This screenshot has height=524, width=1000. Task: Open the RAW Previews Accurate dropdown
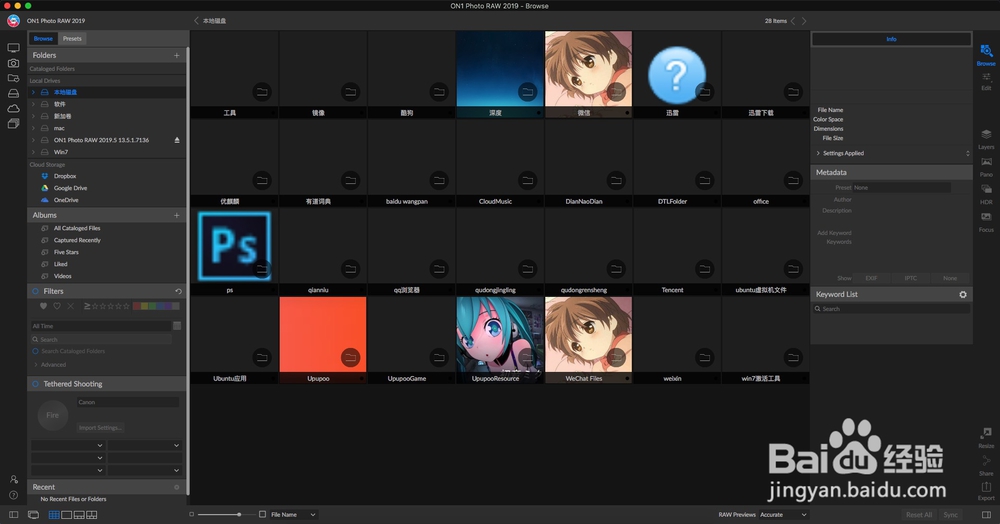point(783,514)
